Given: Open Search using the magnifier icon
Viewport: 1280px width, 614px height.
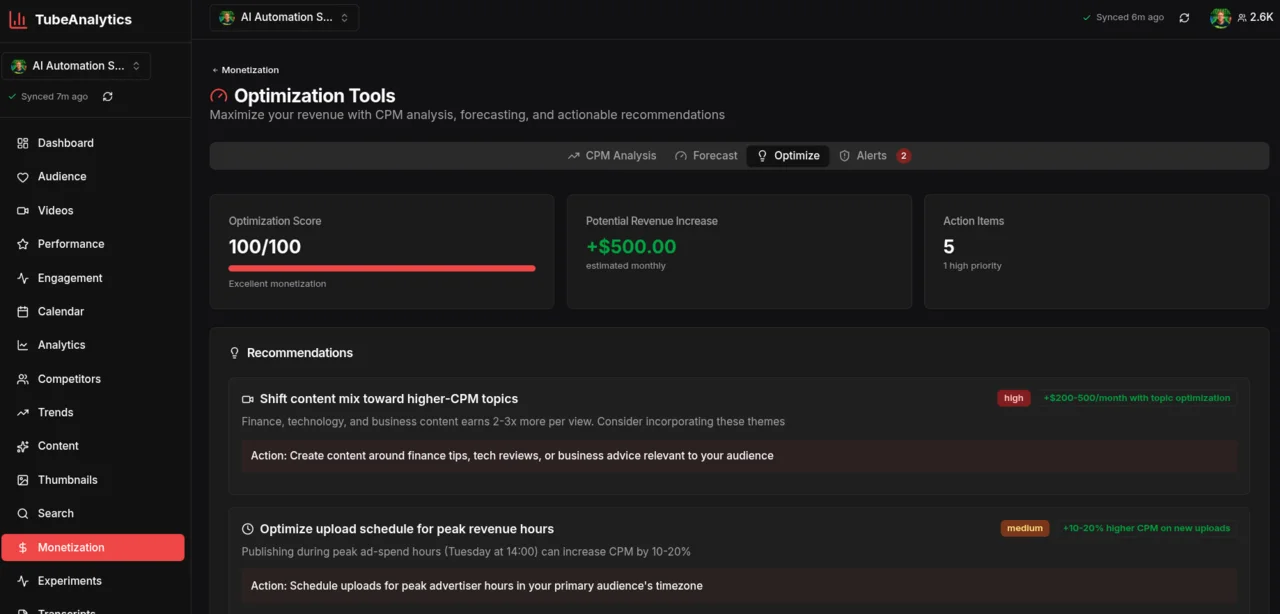Looking at the screenshot, I should click(22, 513).
